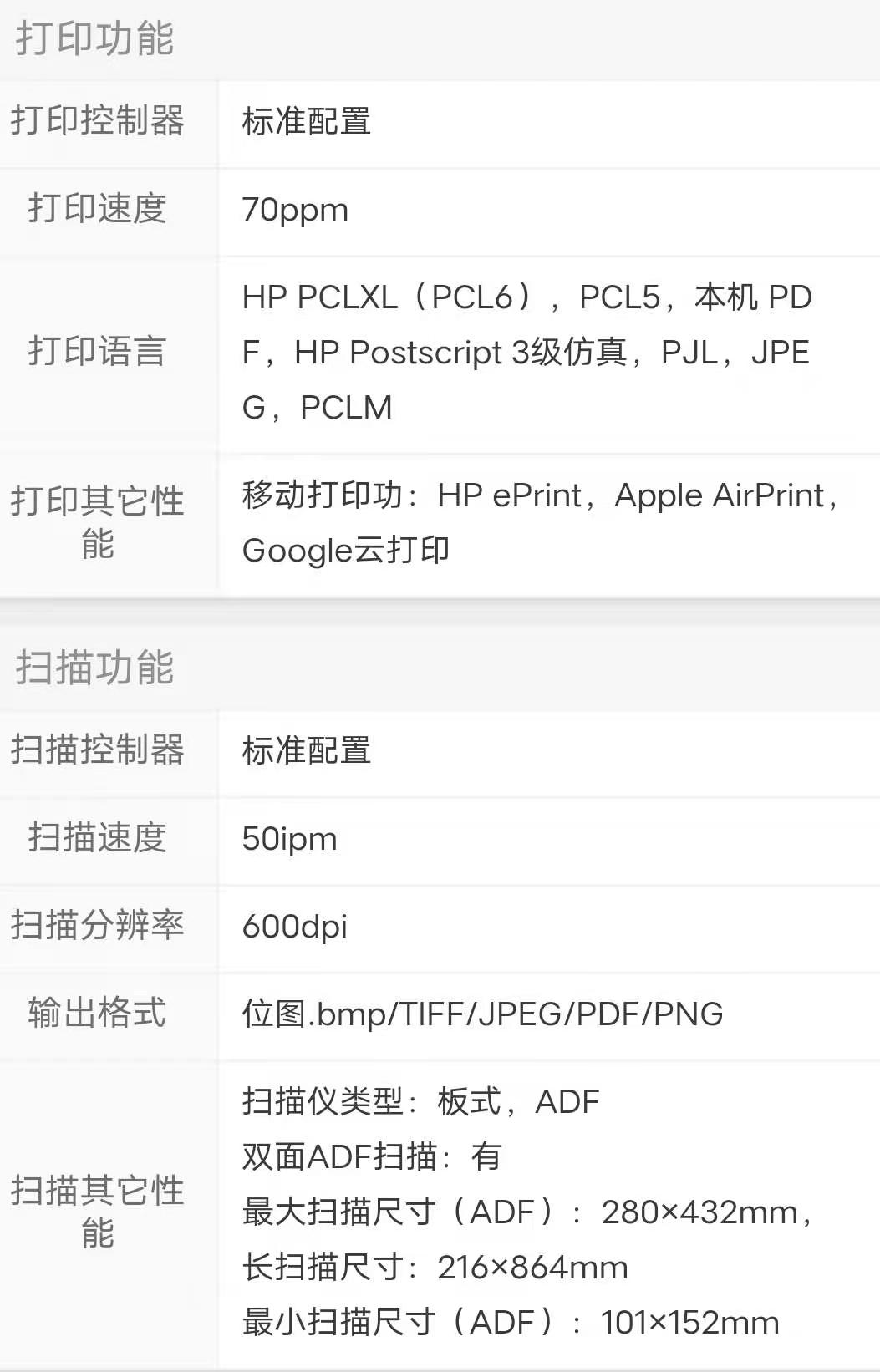Select the 打印其它性能 row label
Viewport: 880px width, 1372px height.
click(x=98, y=522)
